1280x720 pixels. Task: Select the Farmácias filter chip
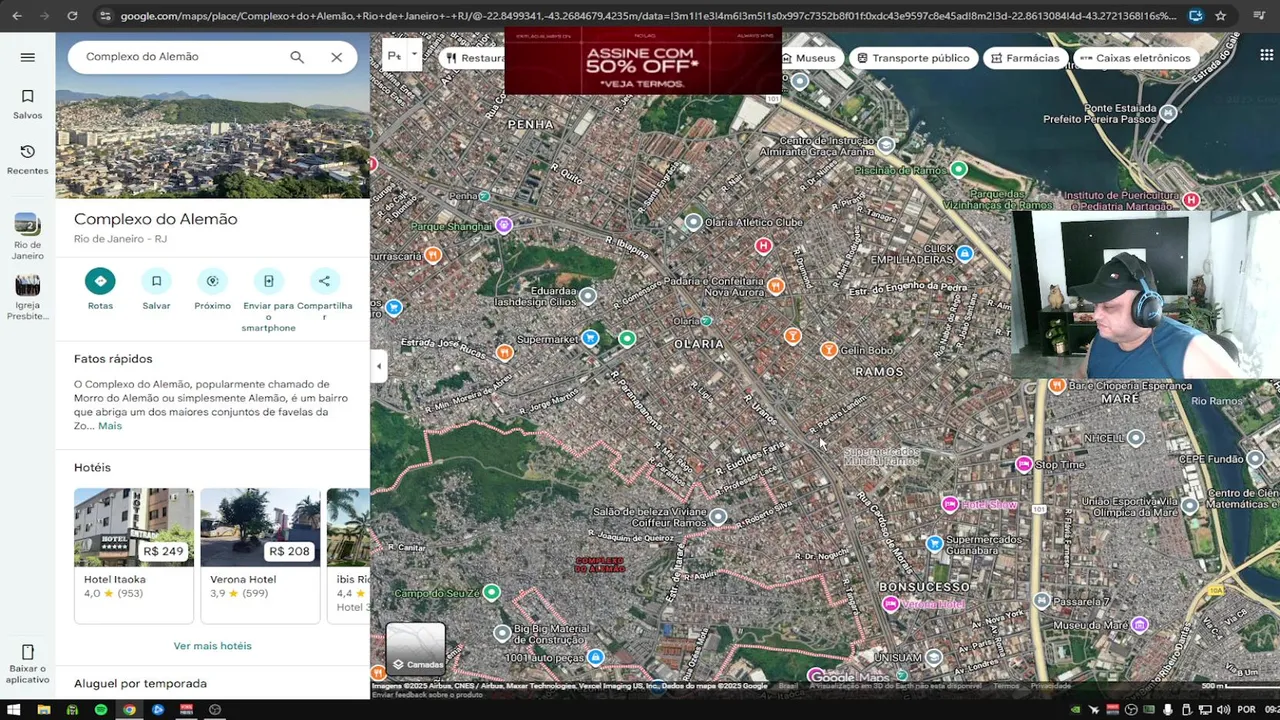click(x=1025, y=58)
